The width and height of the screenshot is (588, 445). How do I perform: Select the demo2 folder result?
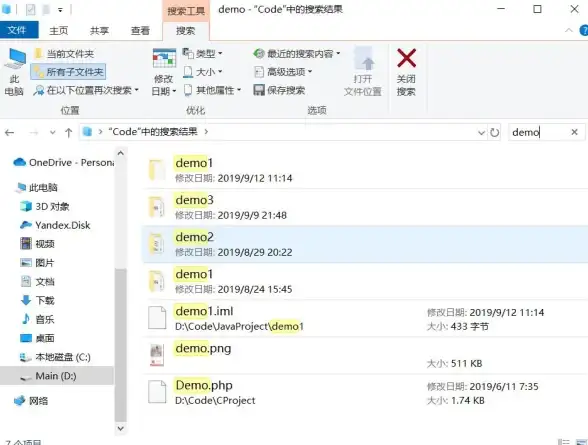[x=365, y=244]
